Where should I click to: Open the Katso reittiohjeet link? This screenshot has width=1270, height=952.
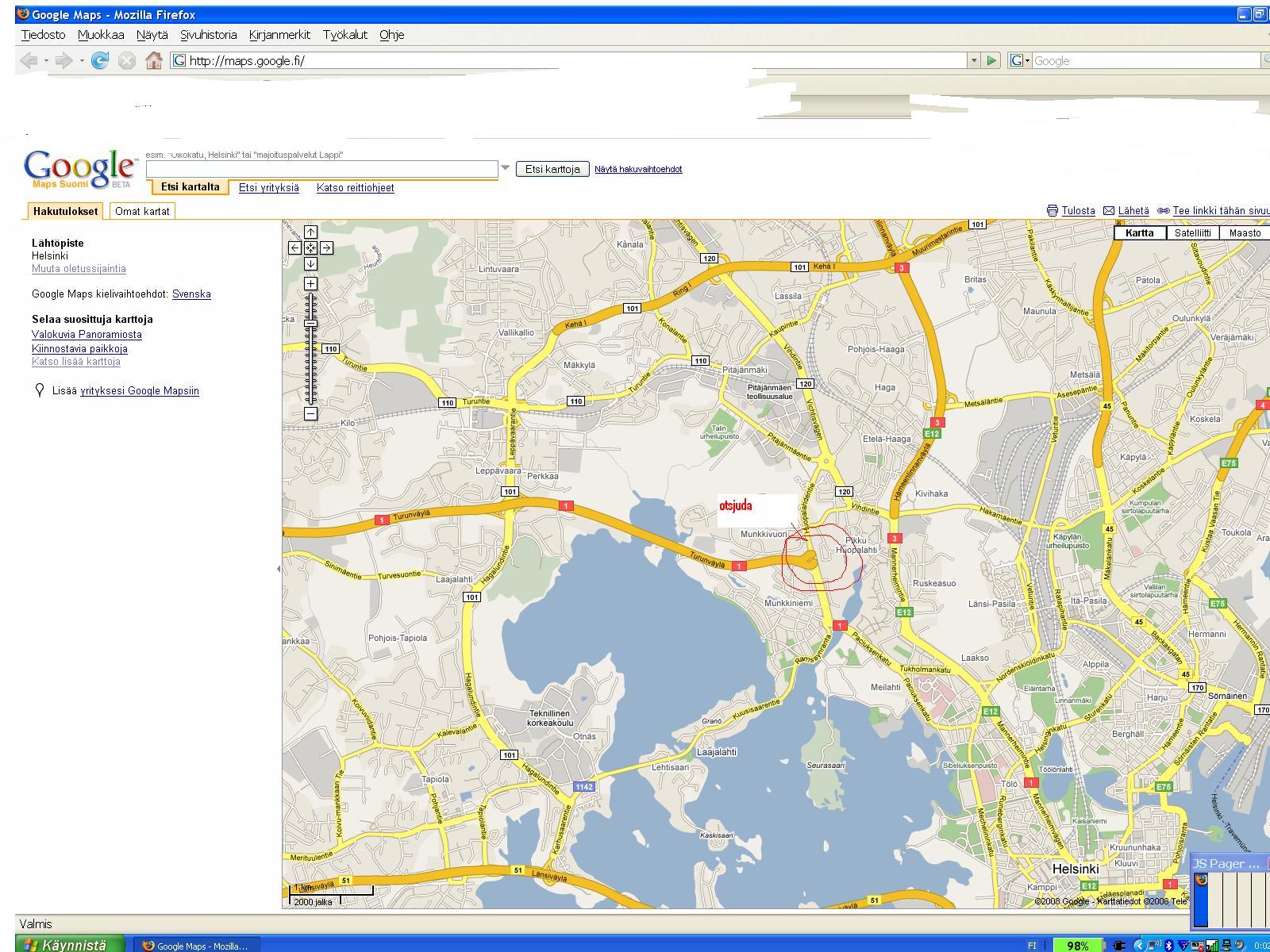355,188
